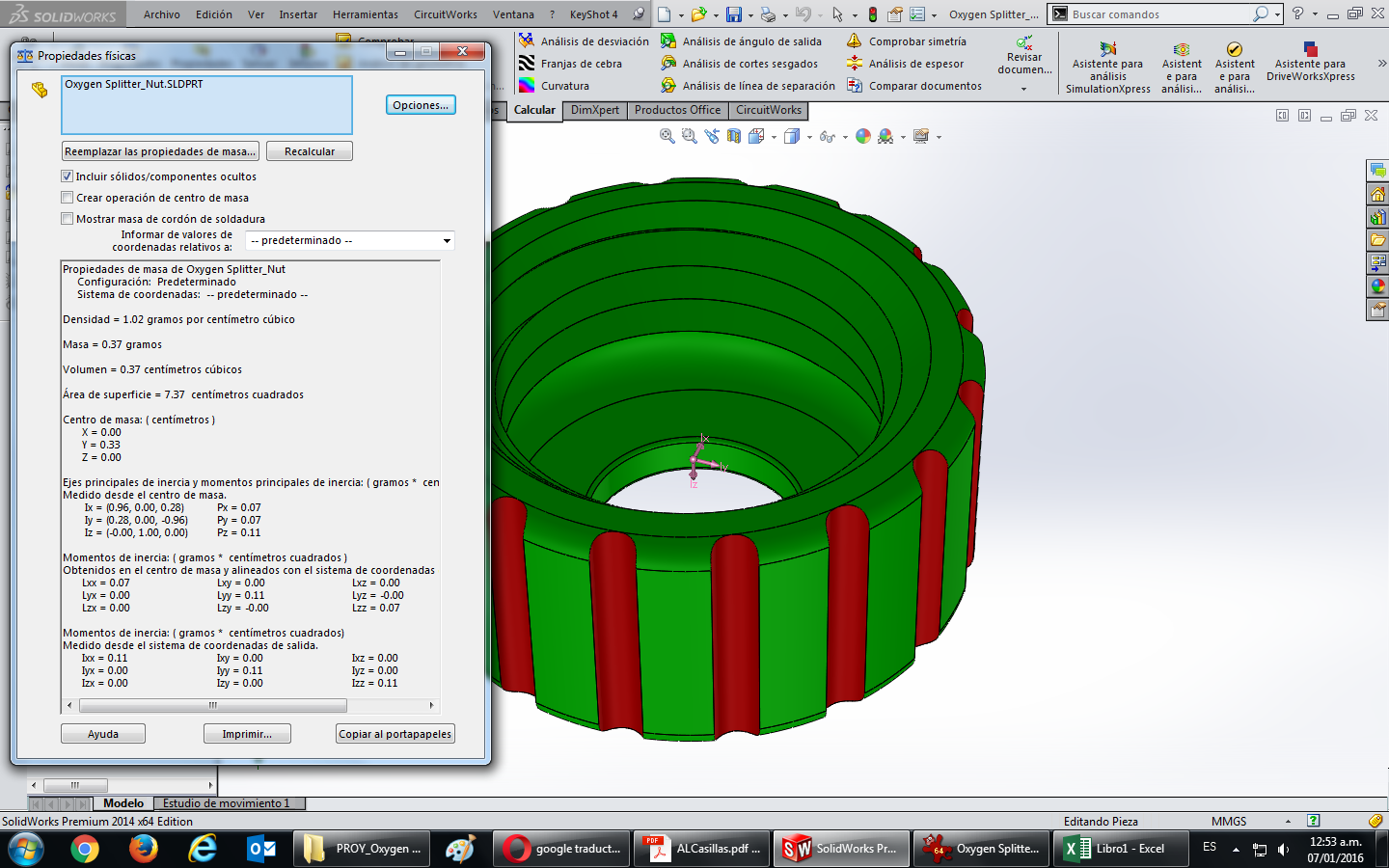Click Comprobar simetría tool

pos(906,41)
